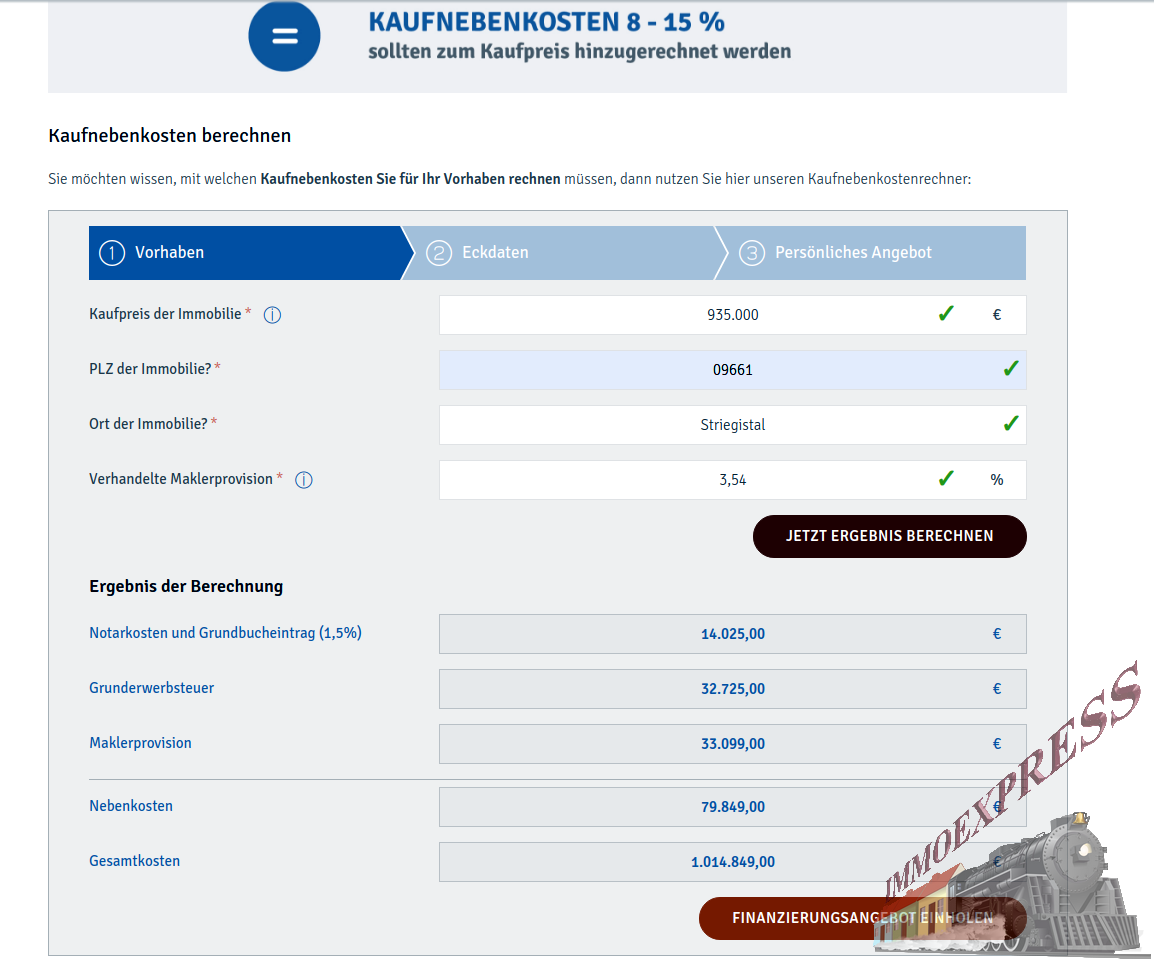The height and width of the screenshot is (962, 1154).
Task: Click green checkmark in Maklerprovision field
Action: click(945, 479)
